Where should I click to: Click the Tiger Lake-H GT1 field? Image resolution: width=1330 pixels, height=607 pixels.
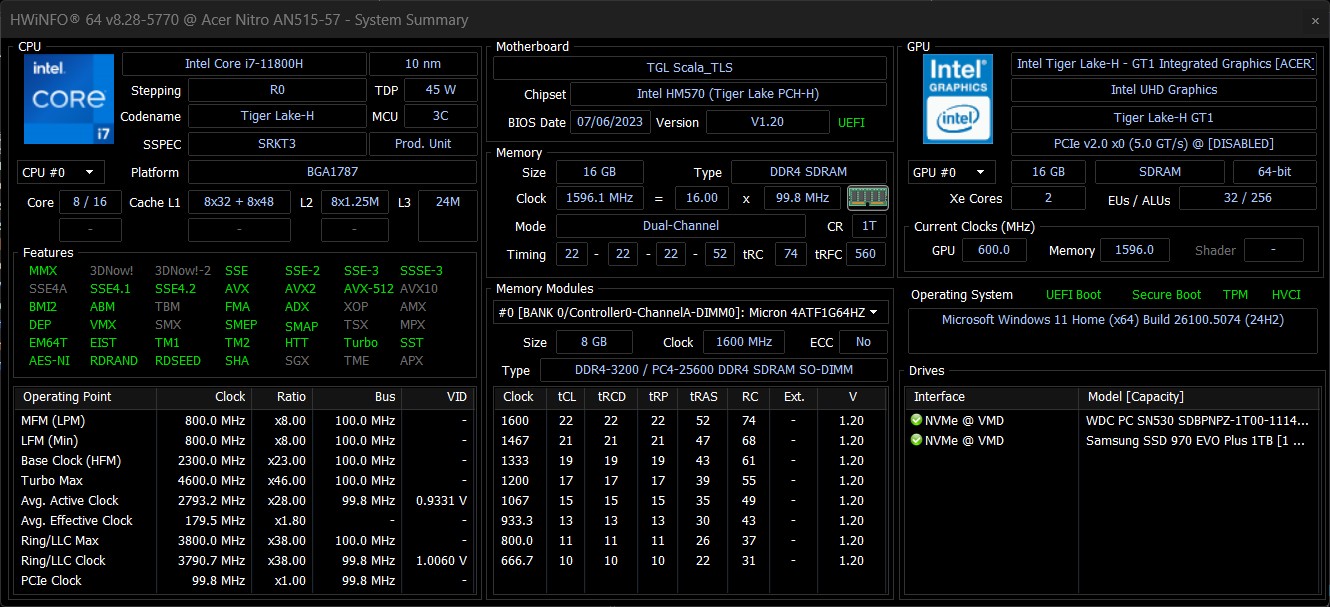[x=1164, y=117]
